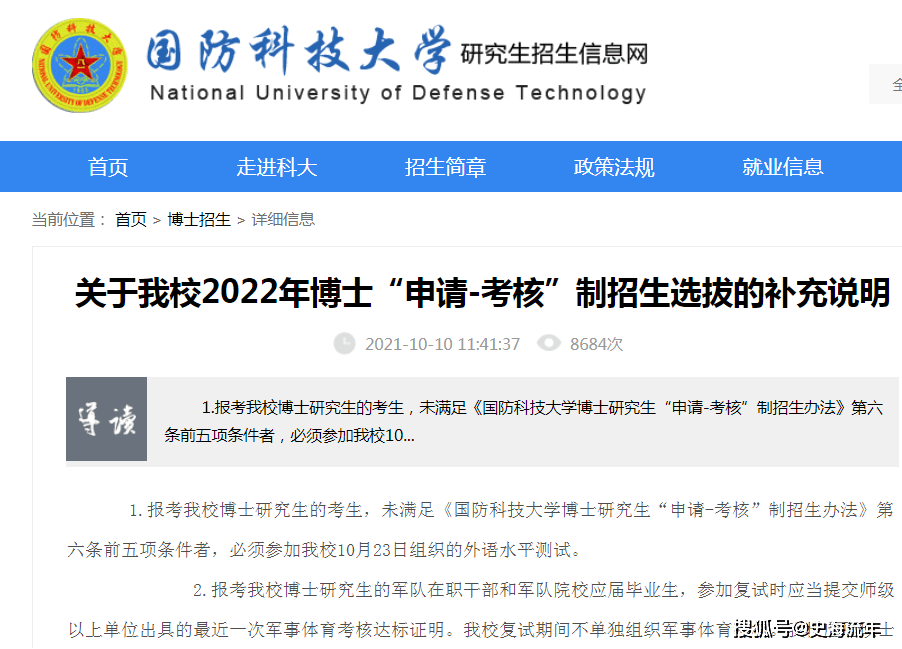Viewport: 902px width, 649px height.
Task: Click the university emblem logo
Action: tap(79, 66)
